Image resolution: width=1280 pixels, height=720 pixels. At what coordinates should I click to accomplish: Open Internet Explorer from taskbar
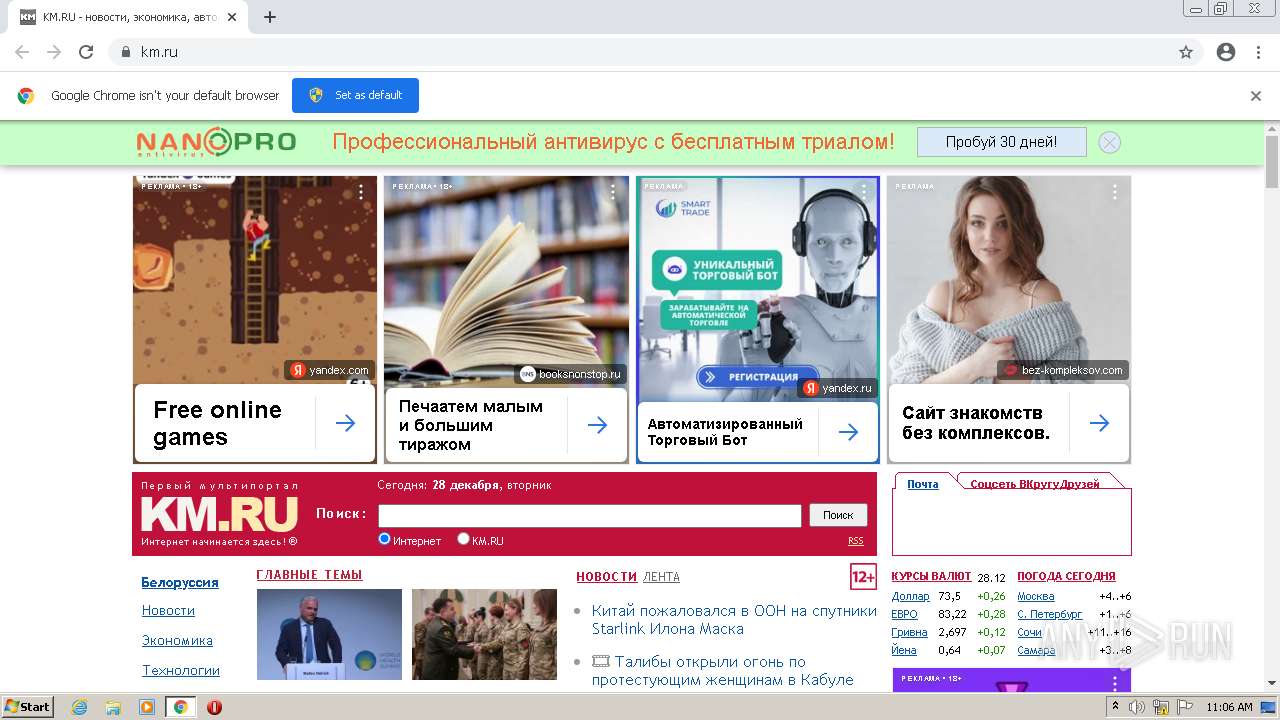[80, 707]
